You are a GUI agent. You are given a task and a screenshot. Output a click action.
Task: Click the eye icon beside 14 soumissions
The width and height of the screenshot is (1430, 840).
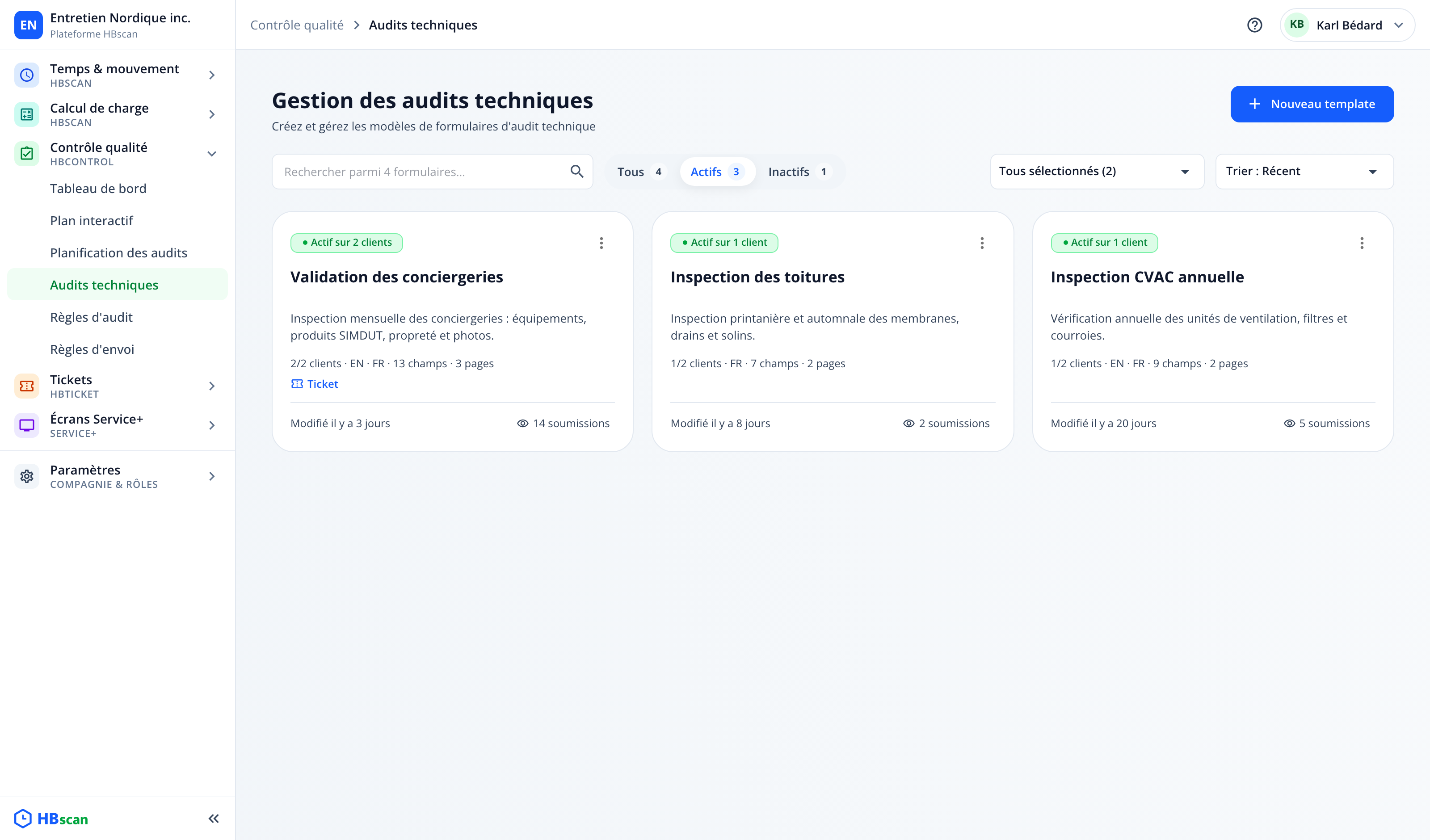pos(523,424)
